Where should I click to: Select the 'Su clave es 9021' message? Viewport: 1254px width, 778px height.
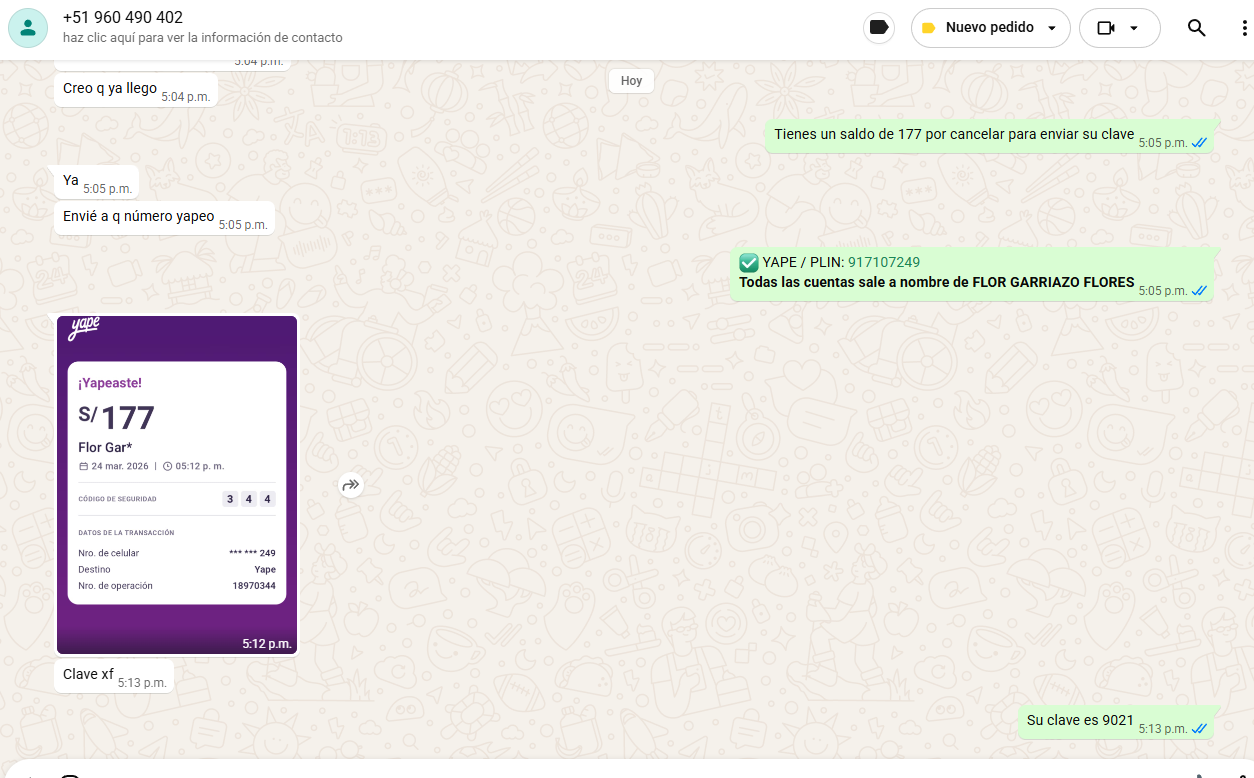coord(1080,720)
